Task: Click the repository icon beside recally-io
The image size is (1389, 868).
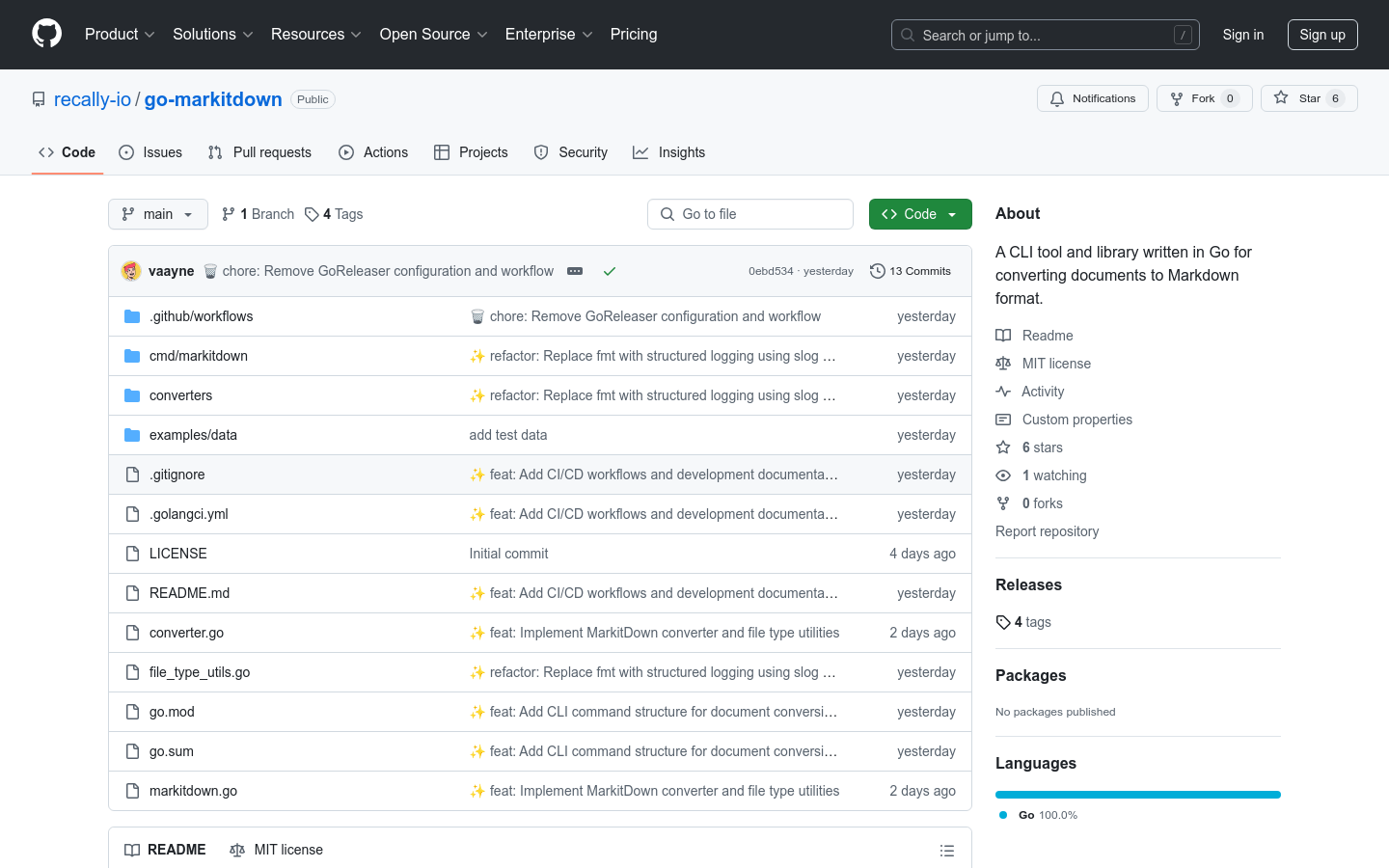Action: (x=39, y=99)
